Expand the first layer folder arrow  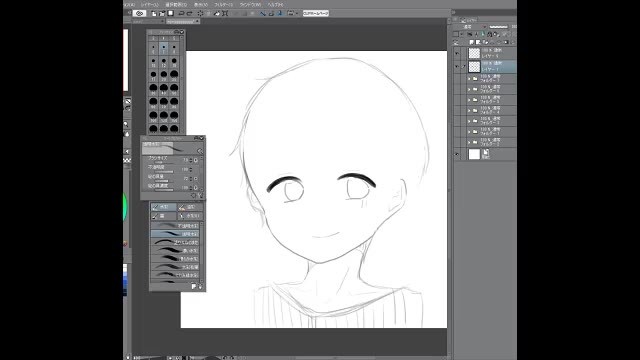point(469,78)
